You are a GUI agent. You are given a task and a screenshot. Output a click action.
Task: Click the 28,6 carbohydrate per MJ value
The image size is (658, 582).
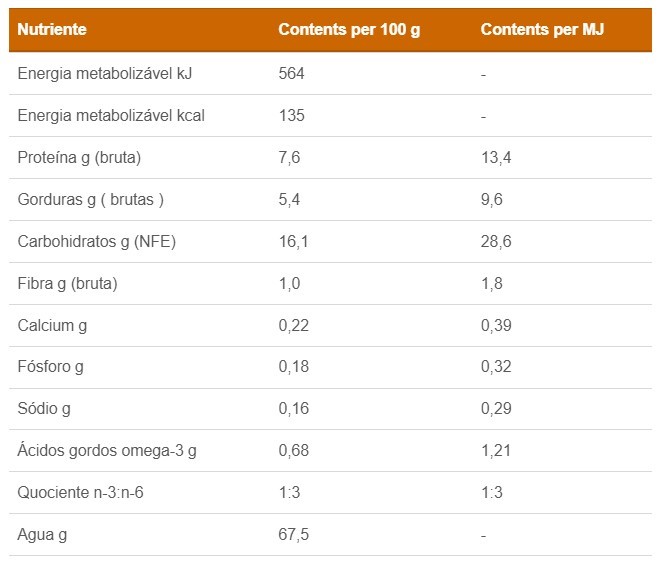tap(496, 241)
